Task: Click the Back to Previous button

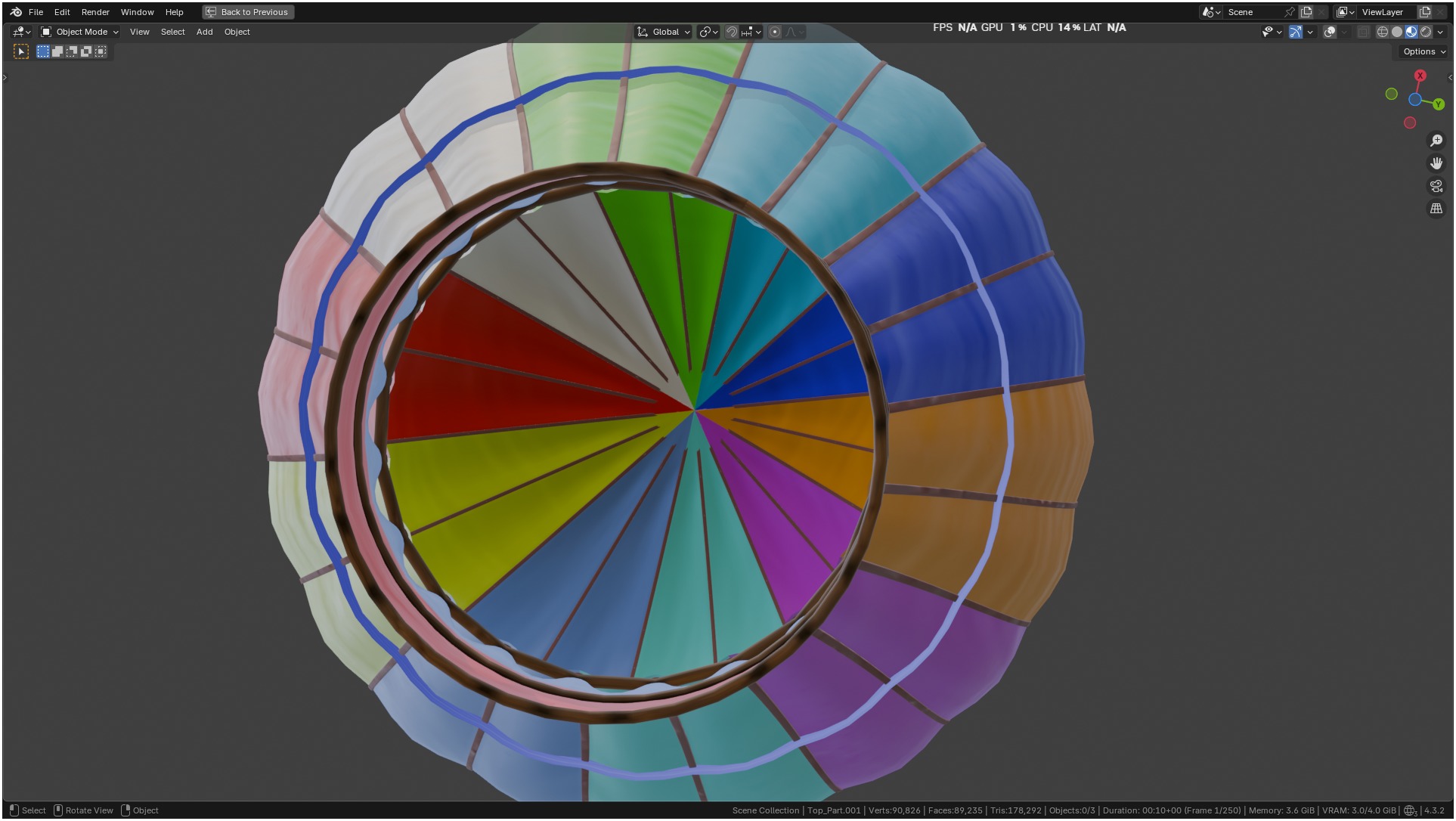Action: point(248,12)
